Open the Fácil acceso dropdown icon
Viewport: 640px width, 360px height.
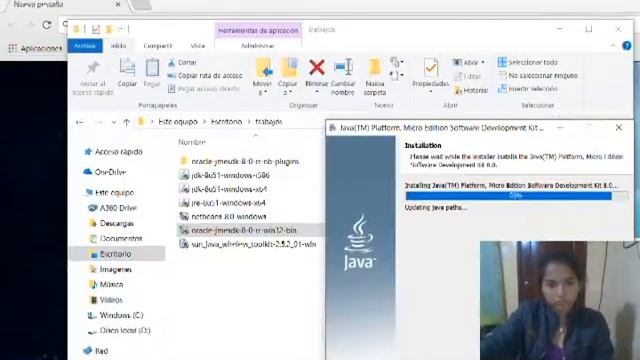pyautogui.click(x=397, y=75)
